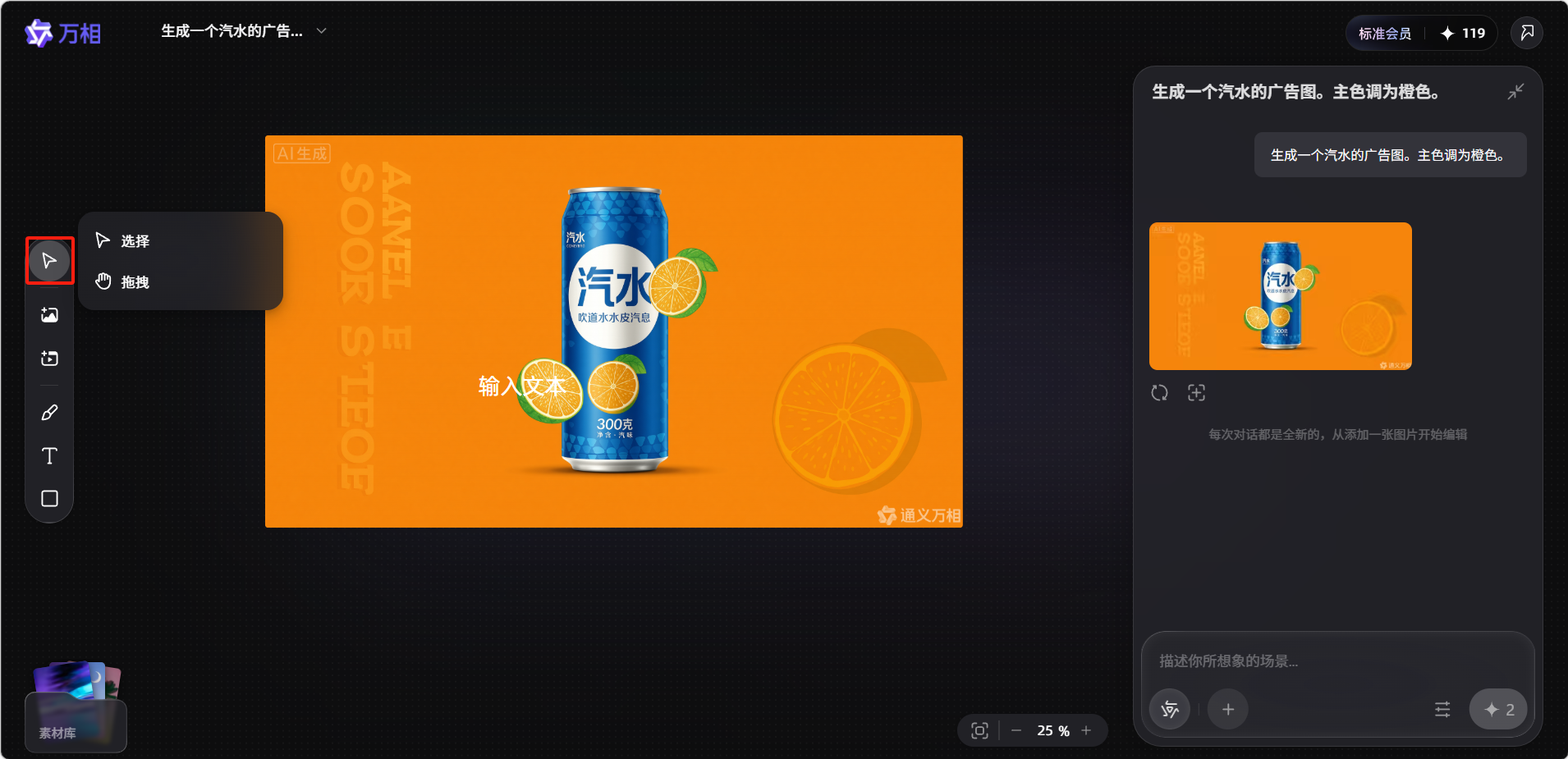The image size is (1568, 759).
Task: Select the rectangle shape tool
Action: pyautogui.click(x=49, y=499)
